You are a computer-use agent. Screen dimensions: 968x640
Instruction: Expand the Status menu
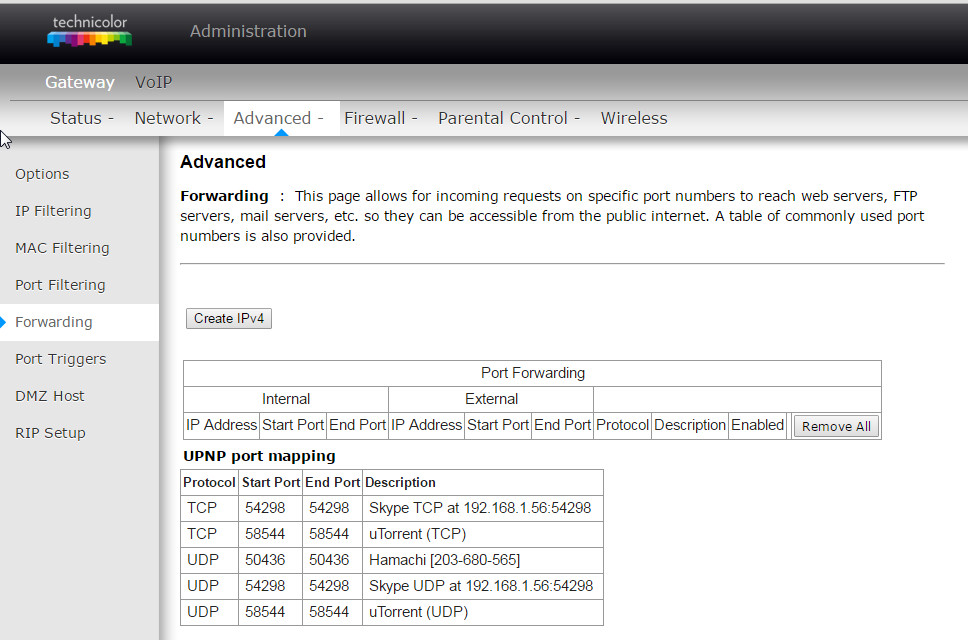81,118
